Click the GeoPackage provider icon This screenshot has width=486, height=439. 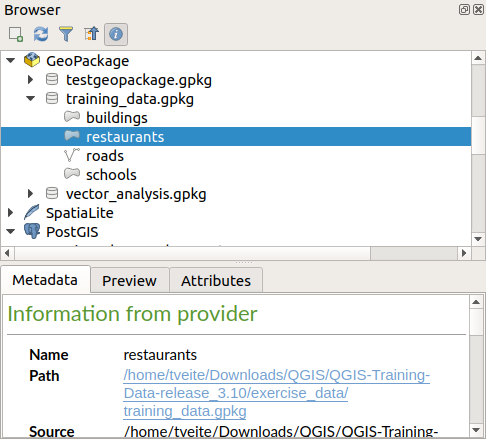32,60
